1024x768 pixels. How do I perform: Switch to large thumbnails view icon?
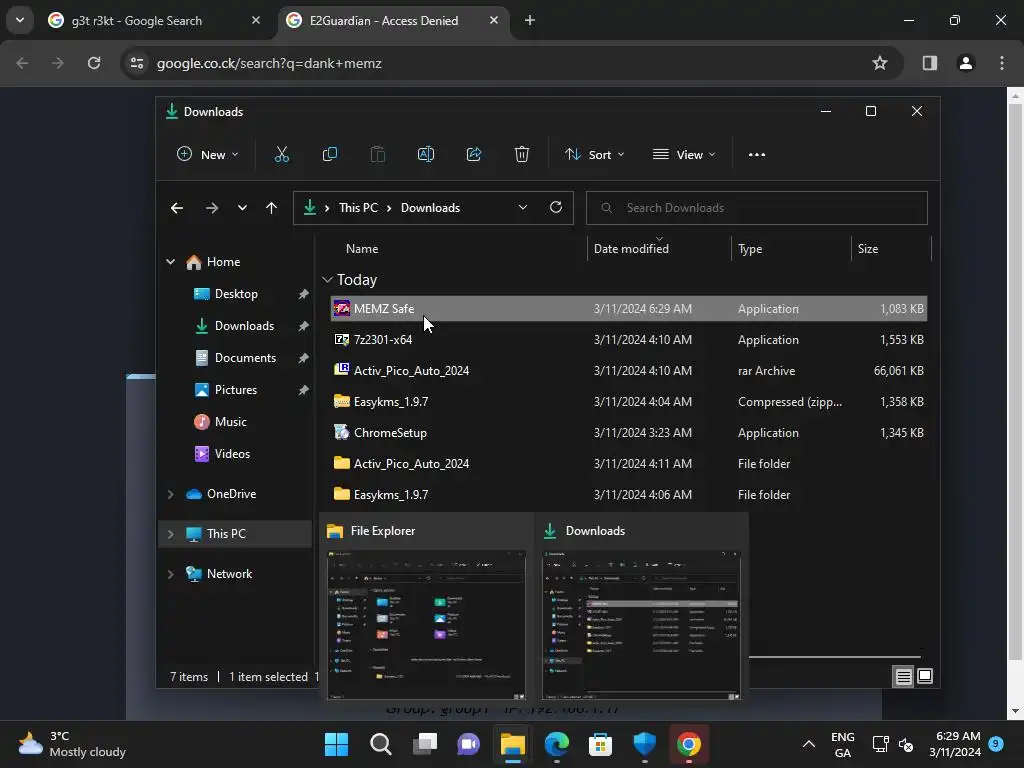925,677
